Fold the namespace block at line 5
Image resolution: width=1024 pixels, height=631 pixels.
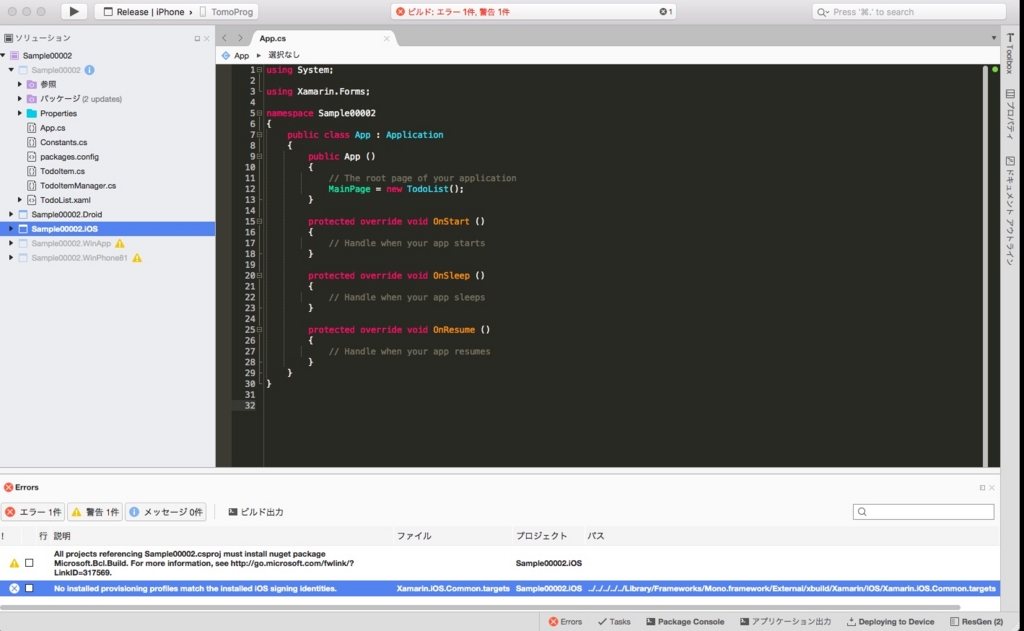(x=259, y=113)
